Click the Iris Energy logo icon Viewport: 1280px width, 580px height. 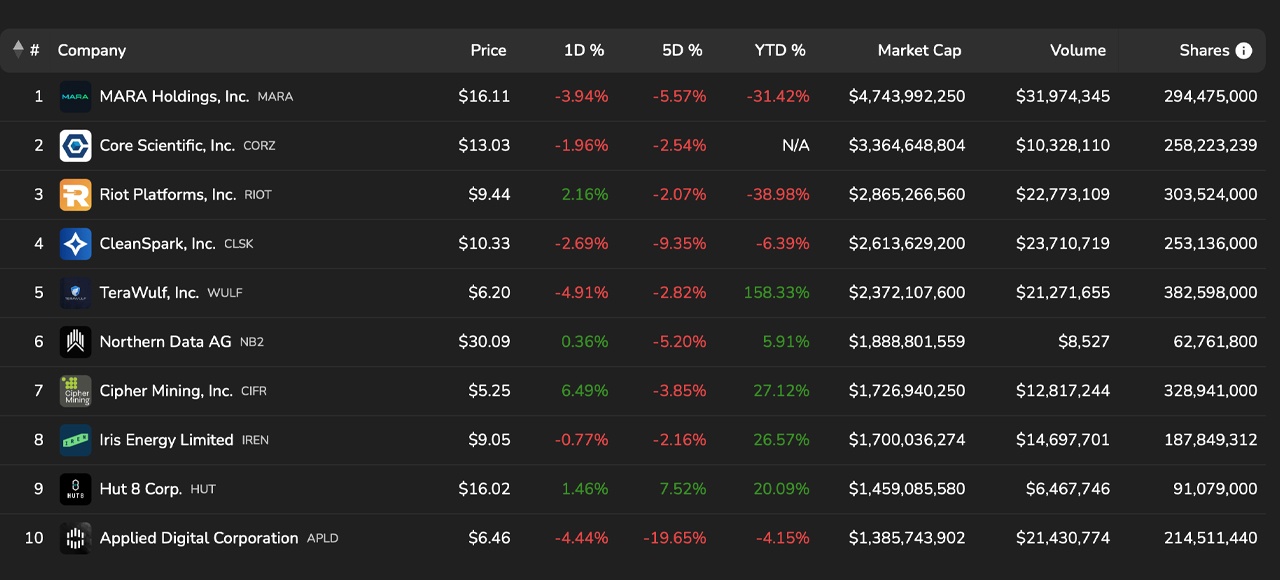click(x=75, y=440)
